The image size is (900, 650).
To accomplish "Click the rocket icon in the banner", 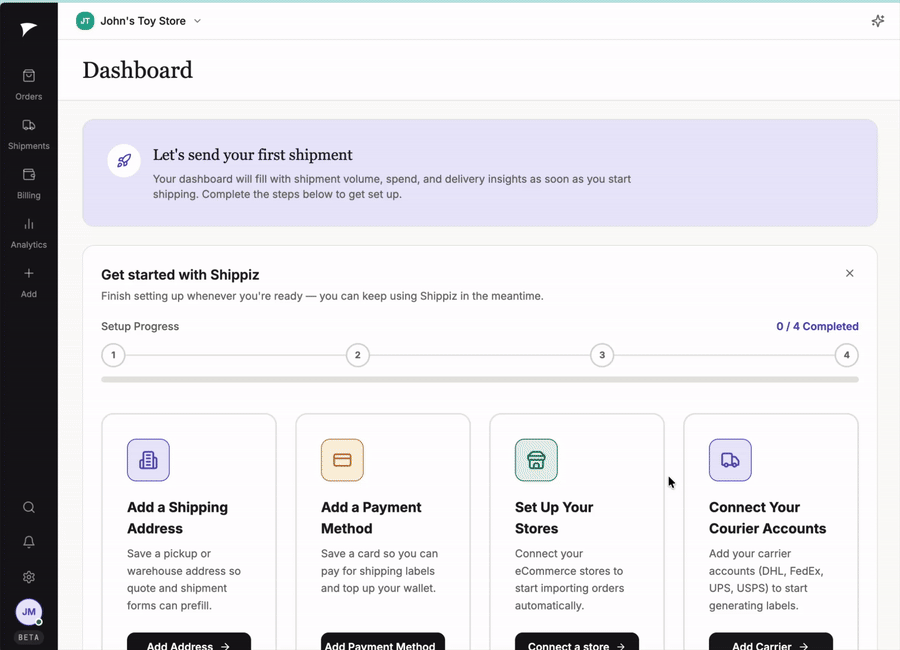I will [x=124, y=161].
